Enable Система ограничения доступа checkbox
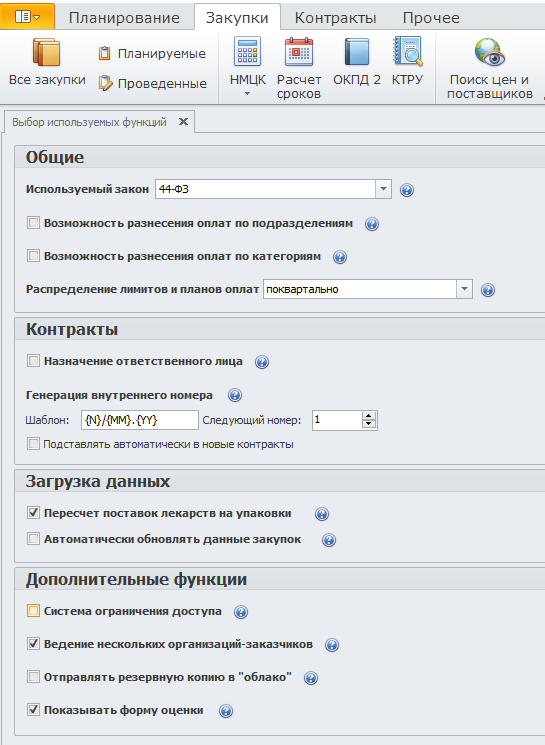The image size is (545, 745). click(x=33, y=611)
